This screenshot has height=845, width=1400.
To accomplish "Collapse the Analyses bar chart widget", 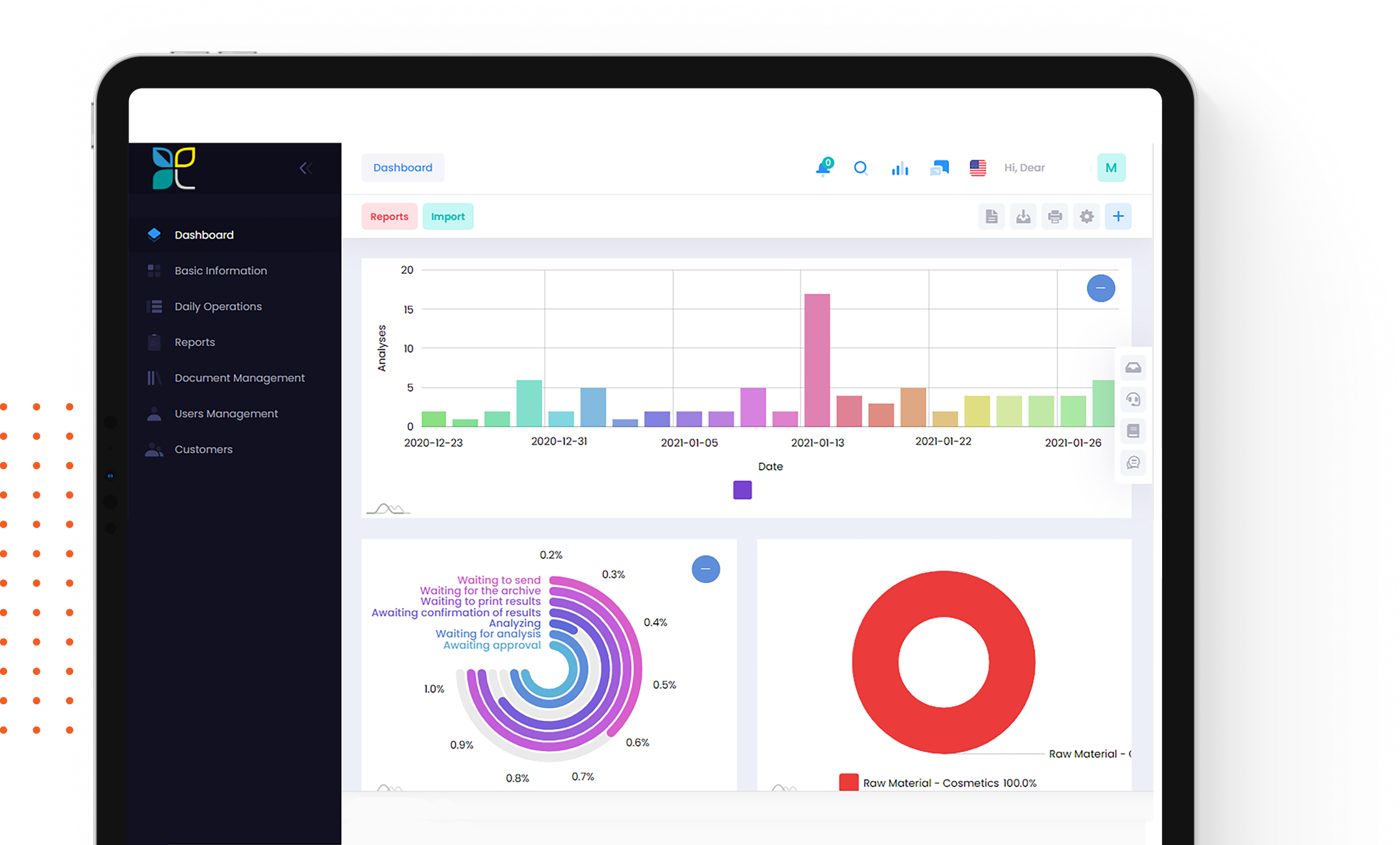I will click(x=1101, y=288).
